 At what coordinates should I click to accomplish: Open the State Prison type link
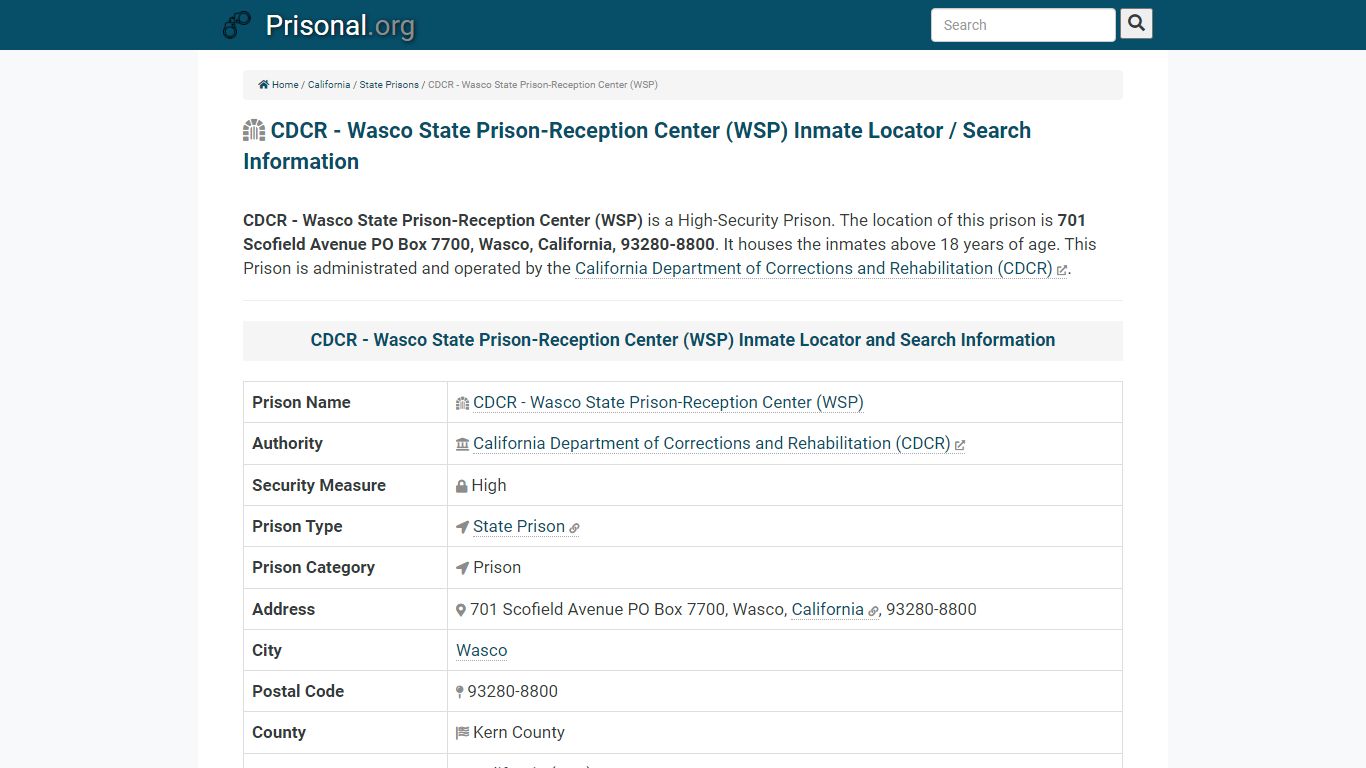click(519, 526)
